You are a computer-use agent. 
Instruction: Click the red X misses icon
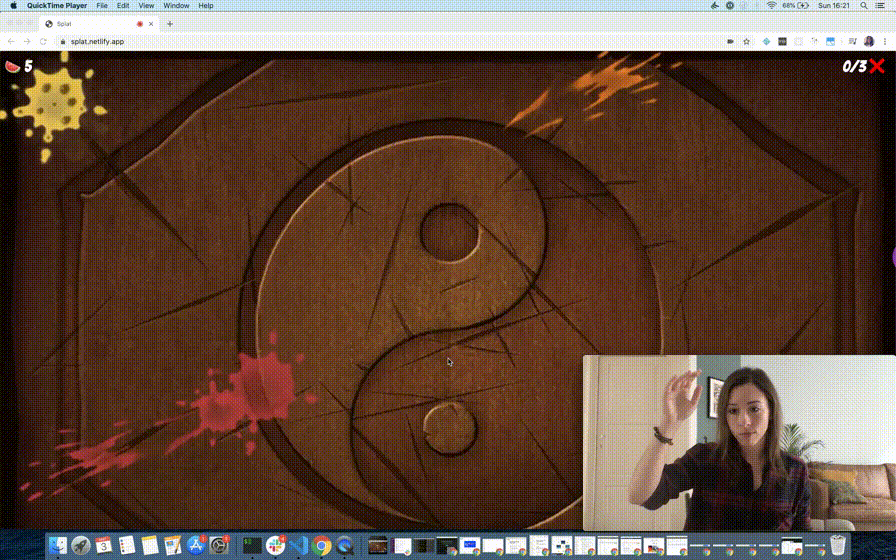tap(877, 66)
